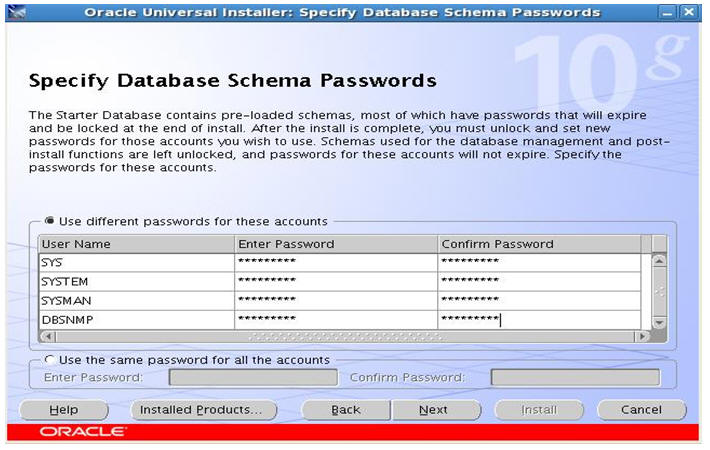The width and height of the screenshot is (710, 450).
Task: Minimize the Oracle Universal Installer window
Action: (668, 13)
